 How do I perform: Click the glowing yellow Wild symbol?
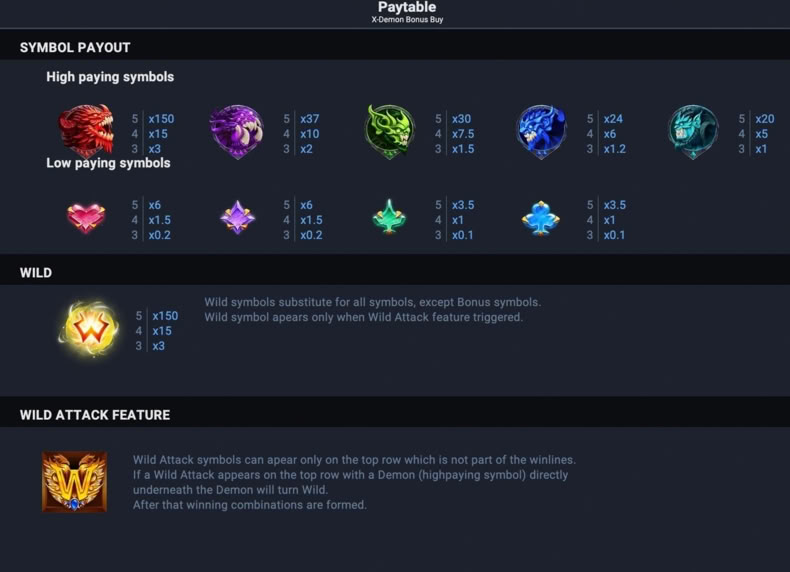[x=89, y=329]
